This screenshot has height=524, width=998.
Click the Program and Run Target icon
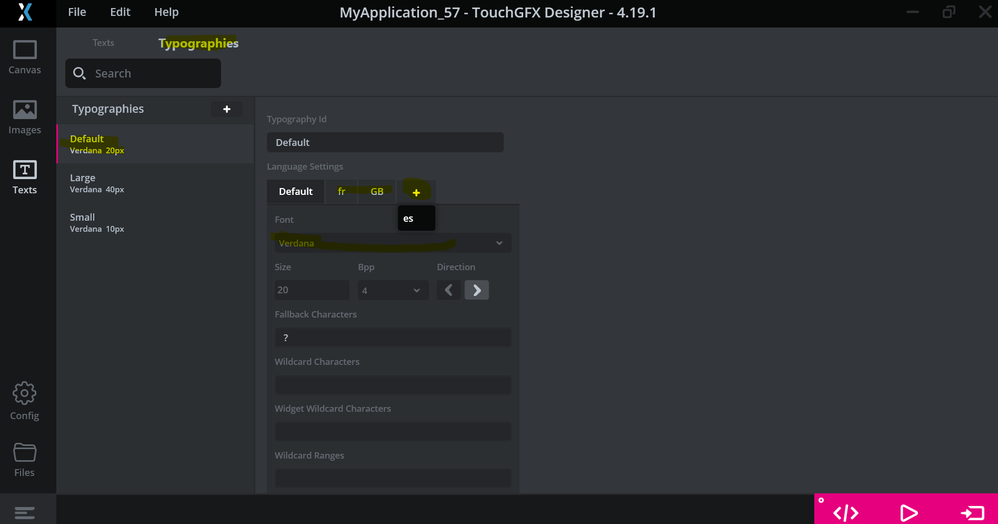tap(972, 513)
